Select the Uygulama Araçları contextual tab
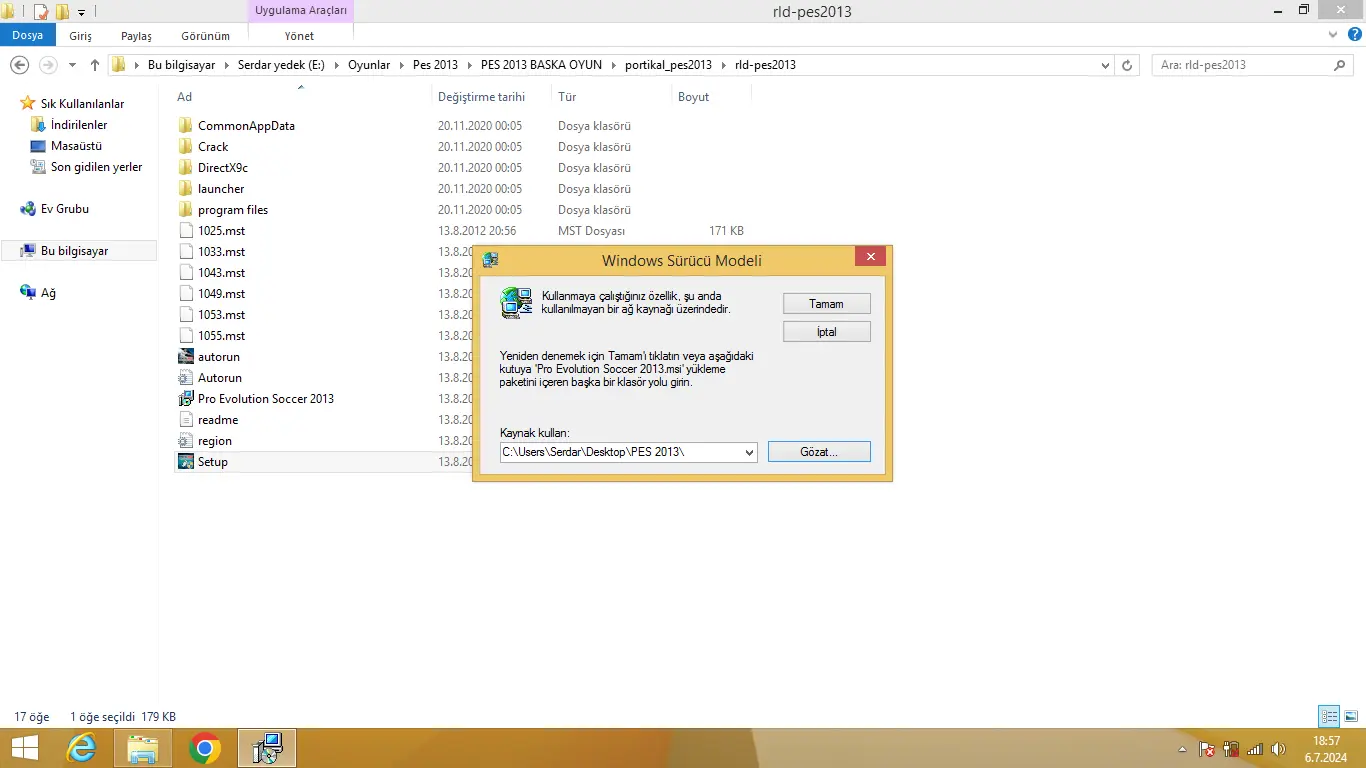 point(301,11)
